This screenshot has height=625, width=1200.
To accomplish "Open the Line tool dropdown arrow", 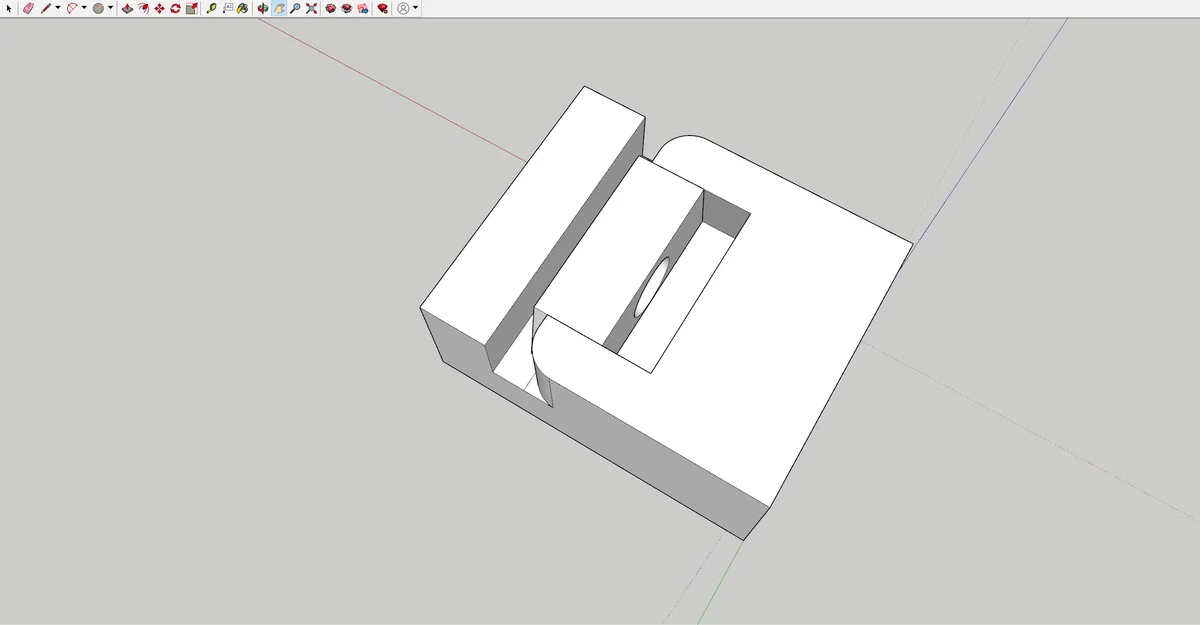I will pos(57,8).
